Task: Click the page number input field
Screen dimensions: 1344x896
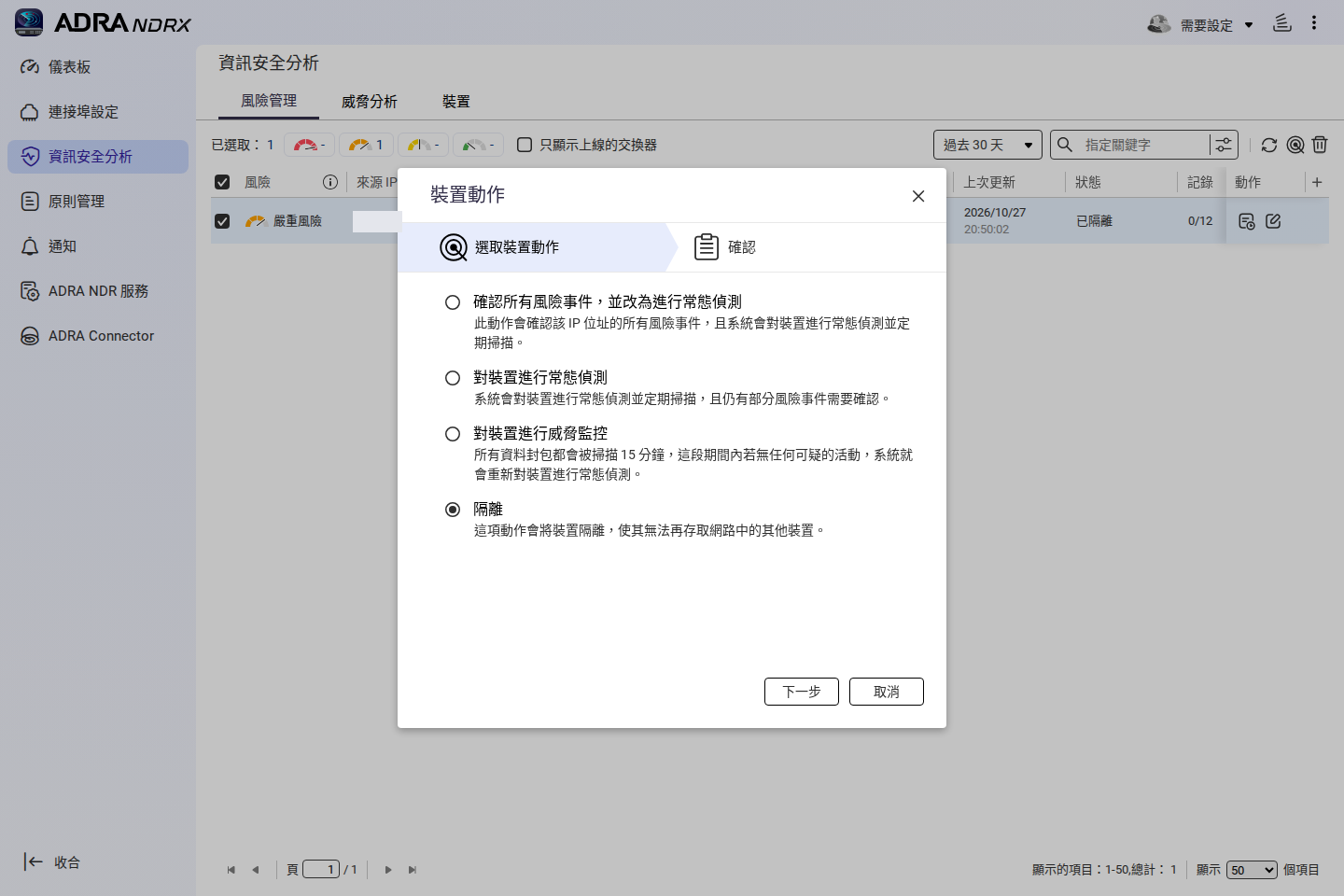Action: tap(321, 870)
